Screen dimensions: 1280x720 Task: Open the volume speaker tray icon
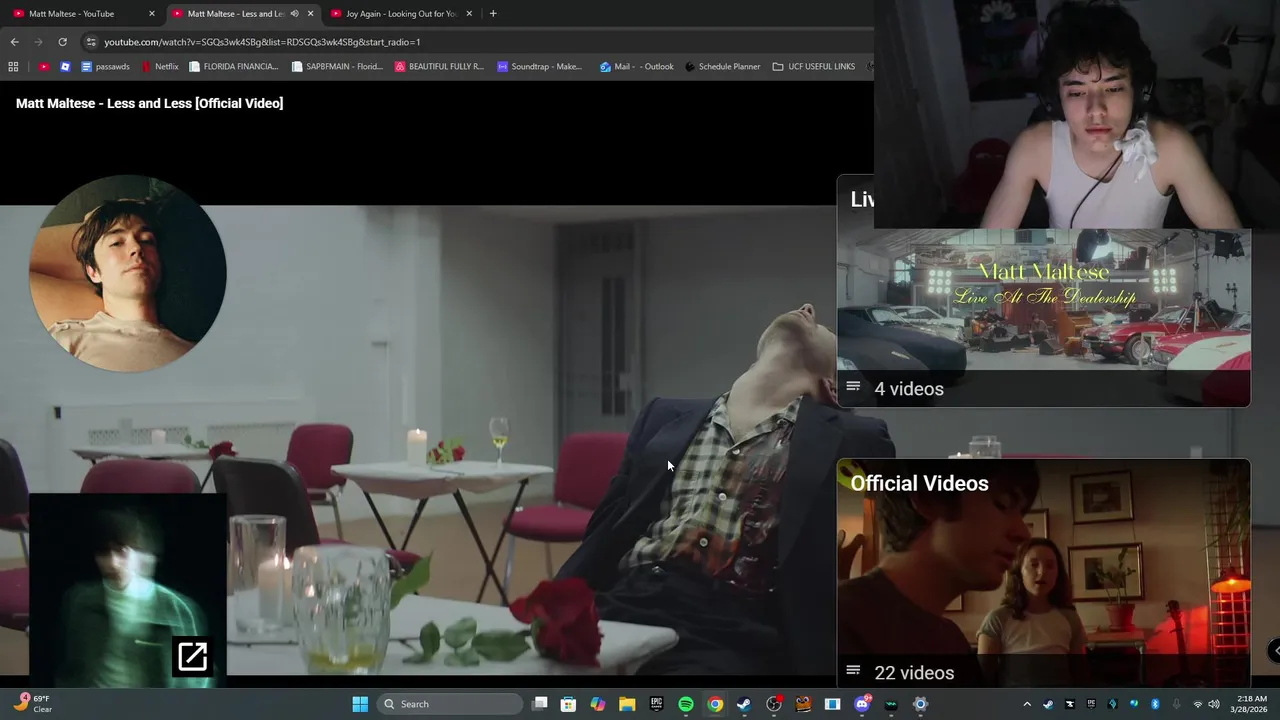click(1214, 704)
